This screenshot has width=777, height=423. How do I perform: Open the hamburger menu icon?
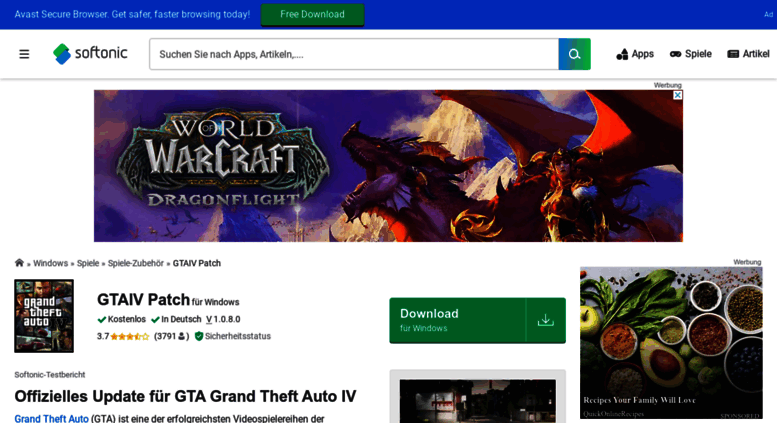point(24,54)
